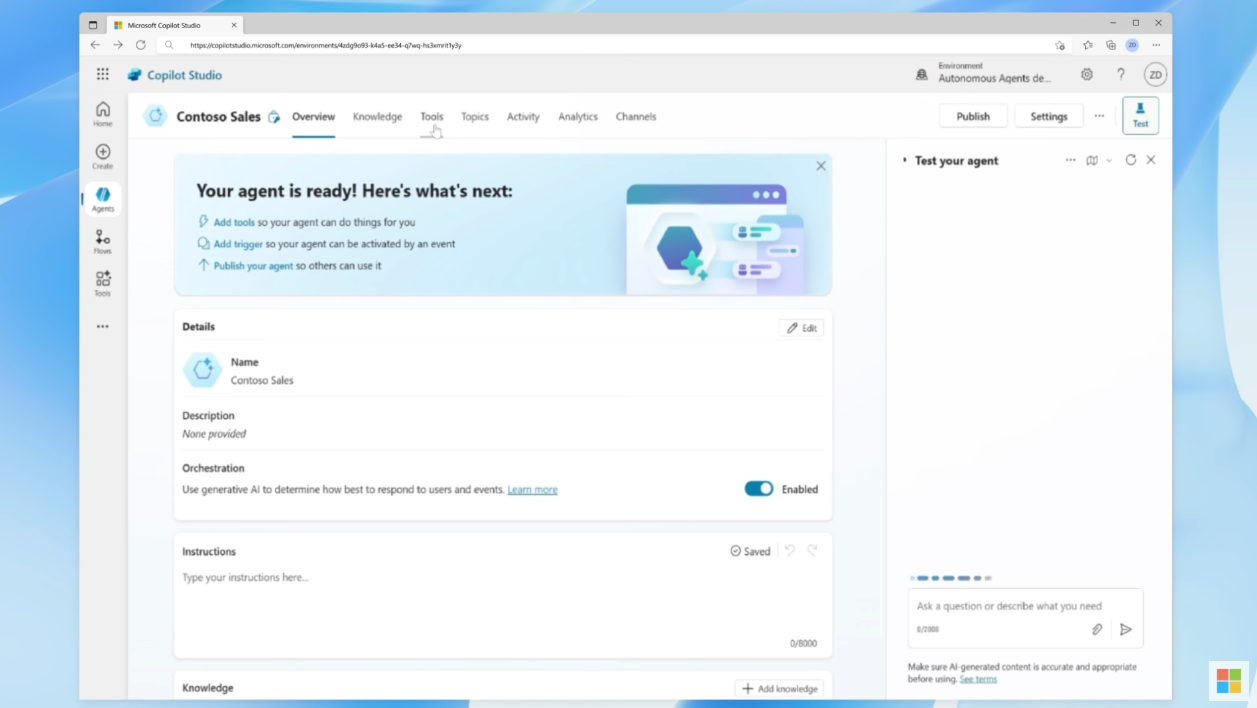1257x708 pixels.
Task: Reload the browser page
Action: [x=141, y=45]
